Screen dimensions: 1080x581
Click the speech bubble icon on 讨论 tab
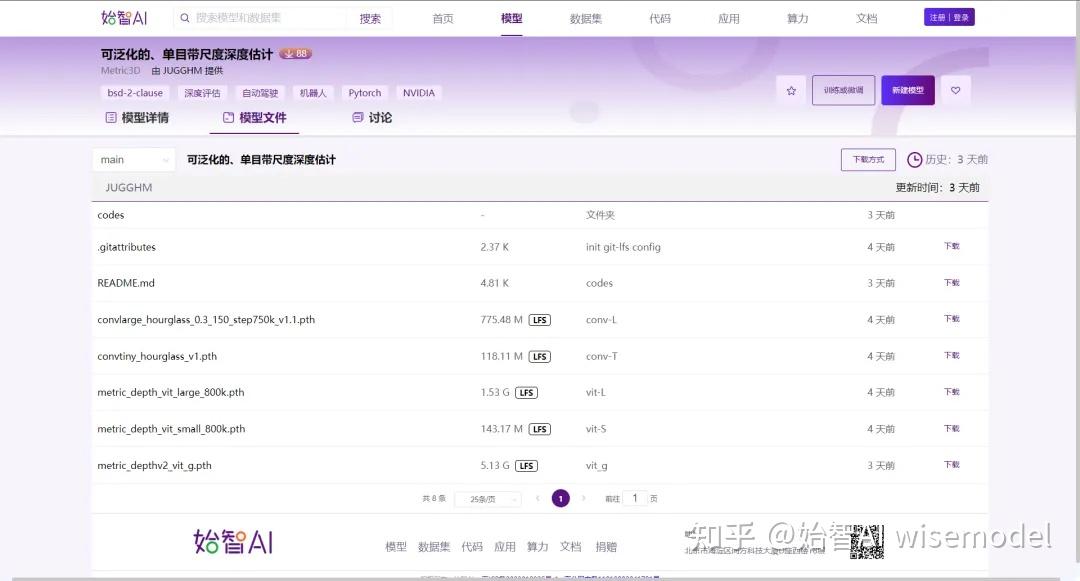coord(358,118)
